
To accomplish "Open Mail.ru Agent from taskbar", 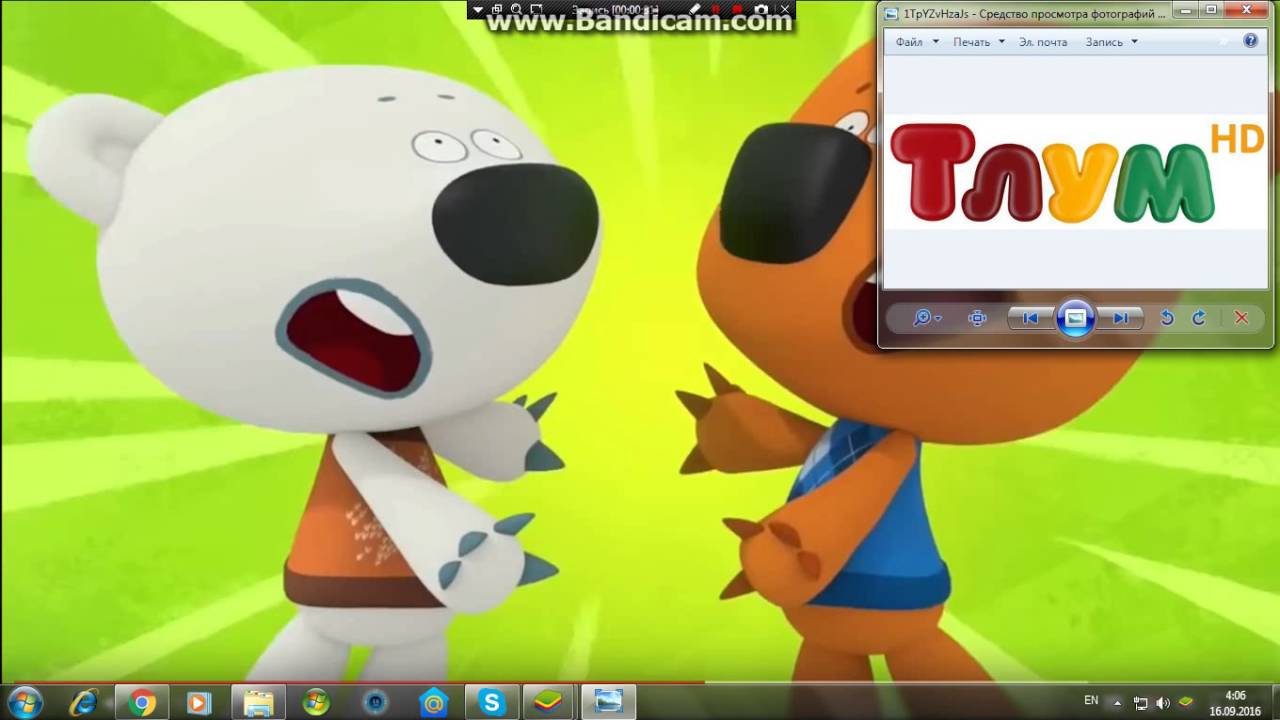I will 433,703.
